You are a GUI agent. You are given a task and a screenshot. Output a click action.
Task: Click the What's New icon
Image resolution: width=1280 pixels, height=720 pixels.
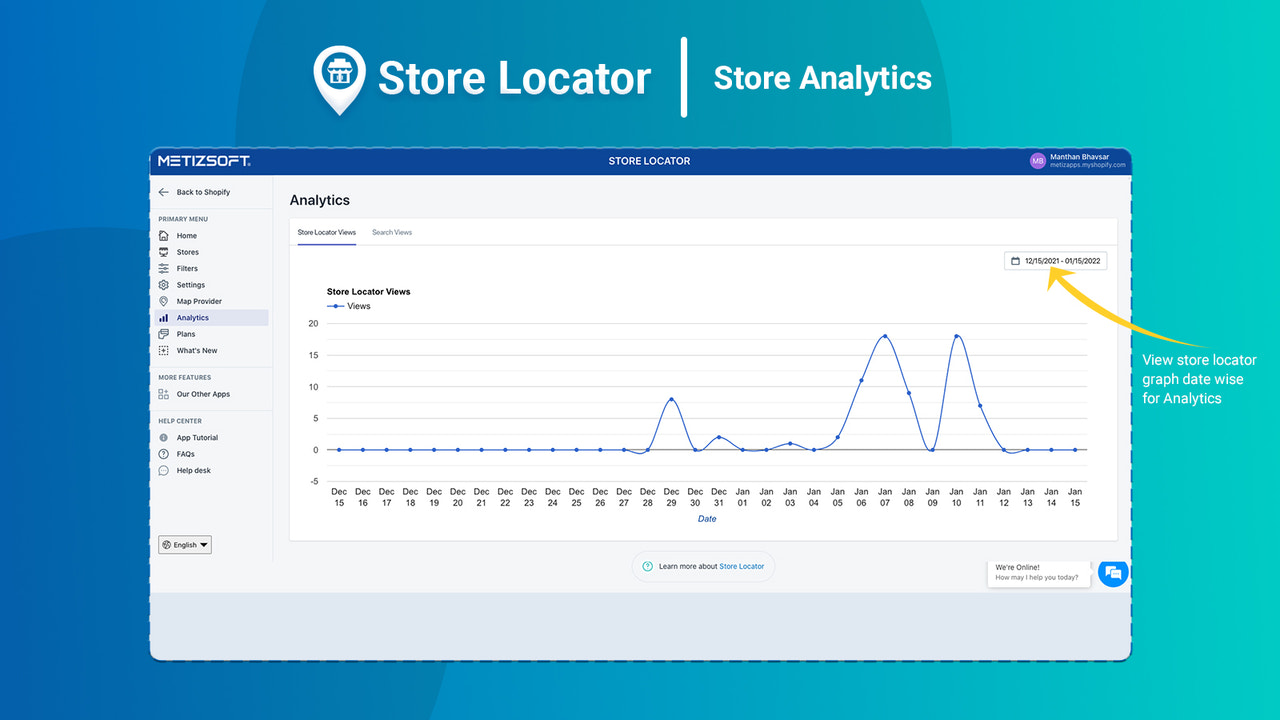pyautogui.click(x=164, y=350)
